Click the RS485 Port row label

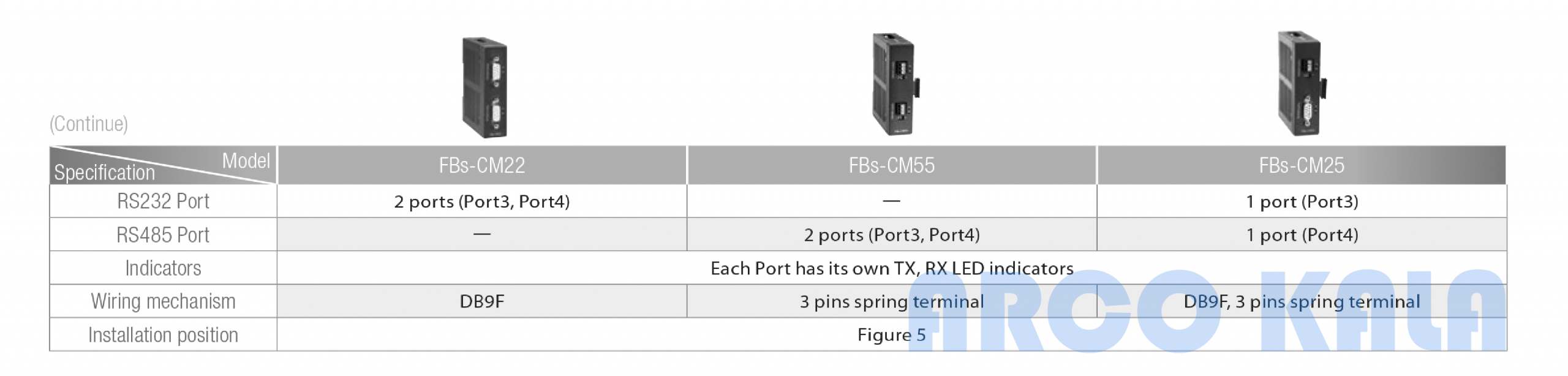pos(163,235)
